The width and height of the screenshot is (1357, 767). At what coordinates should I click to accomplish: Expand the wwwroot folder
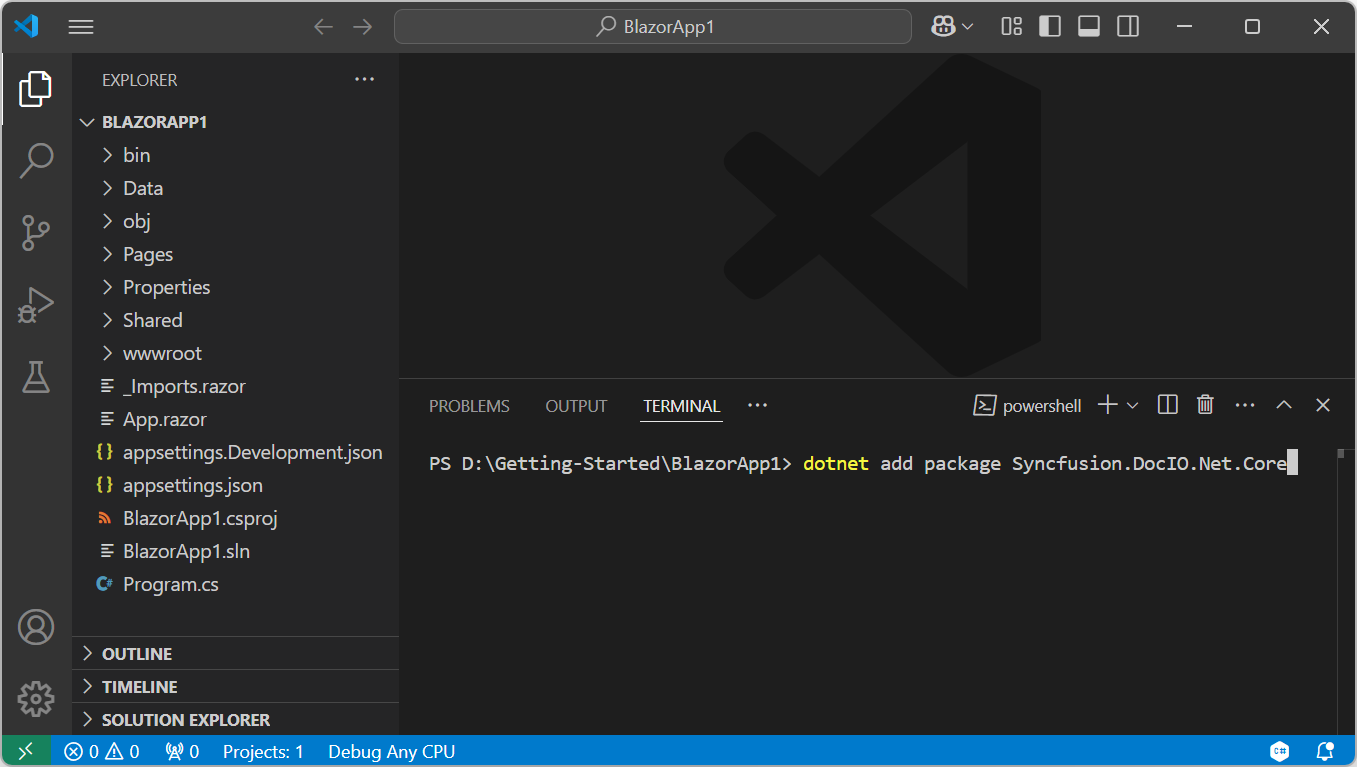click(x=235, y=353)
